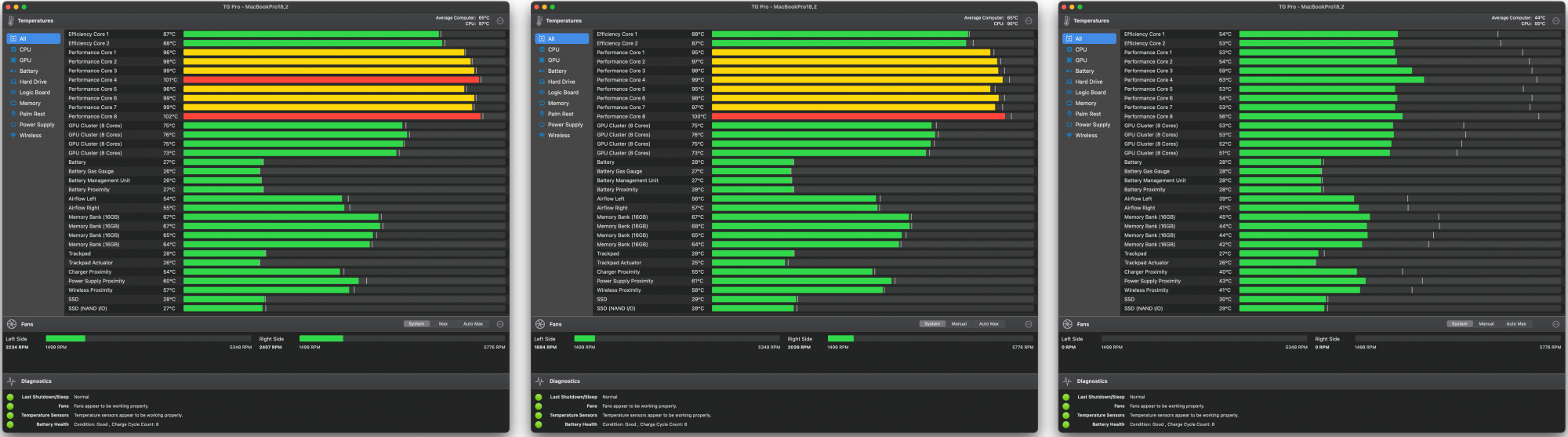1568x437 pixels.
Task: Click pulse icon in right window Diagnostics header
Action: click(x=1068, y=381)
